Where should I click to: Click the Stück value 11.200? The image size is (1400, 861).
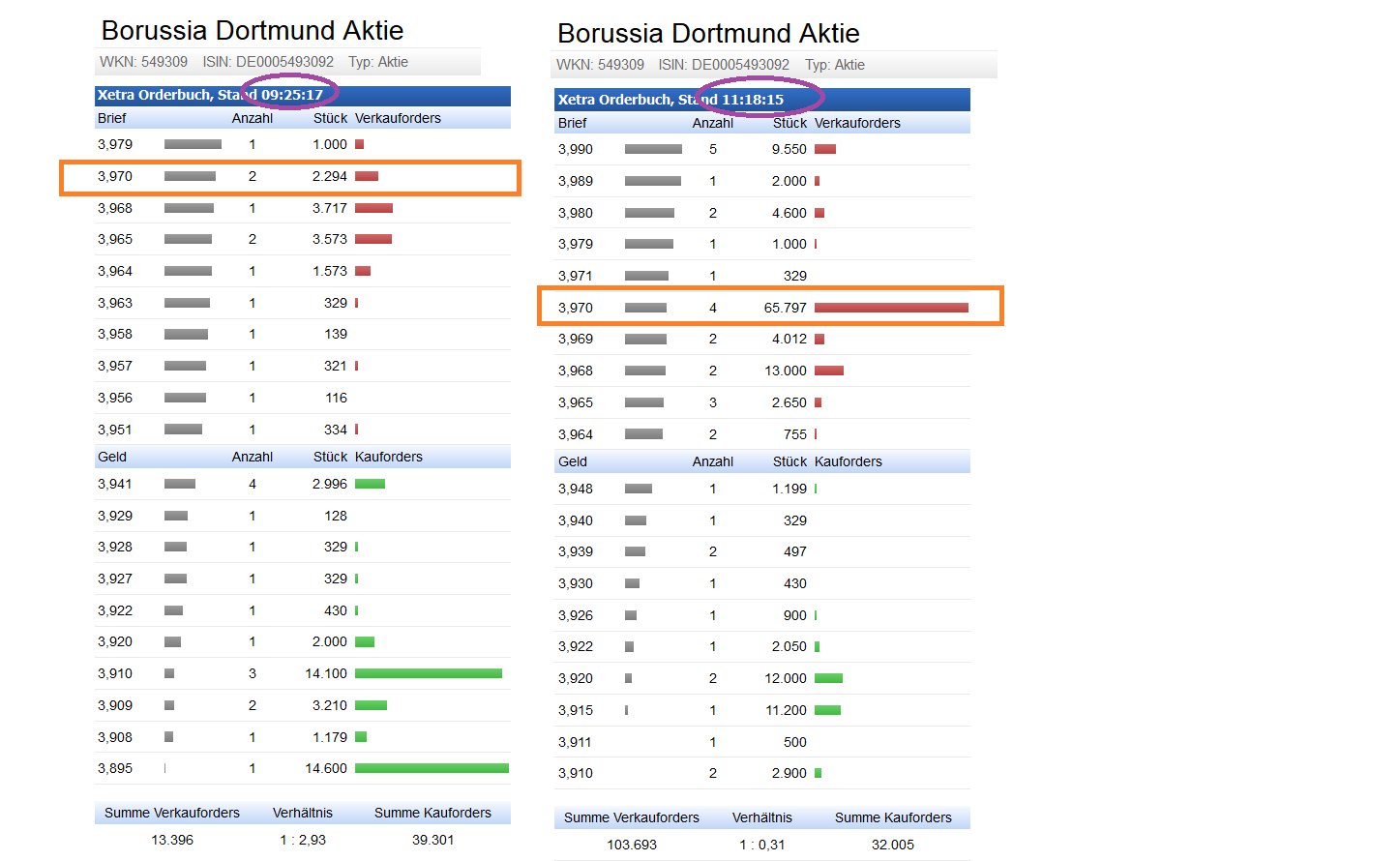[x=786, y=710]
